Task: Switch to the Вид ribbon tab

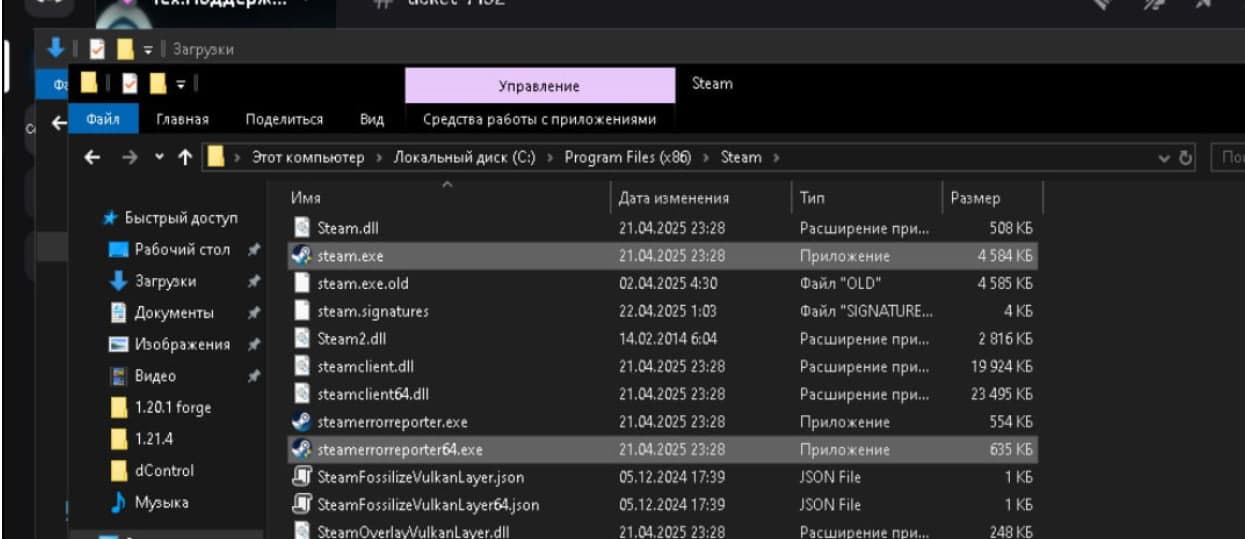Action: click(371, 120)
